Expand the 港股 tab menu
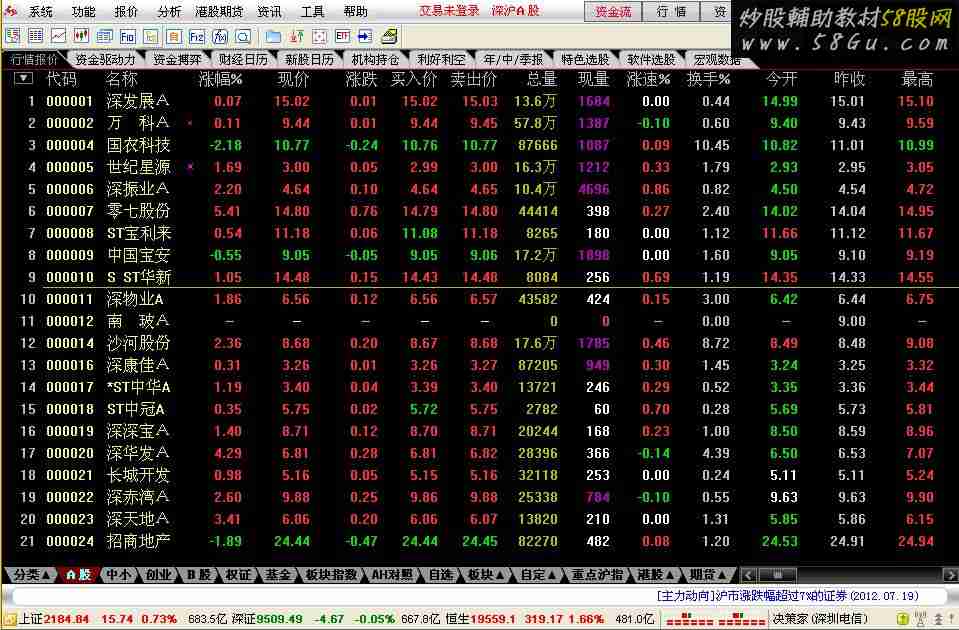This screenshot has width=959, height=630. point(656,575)
